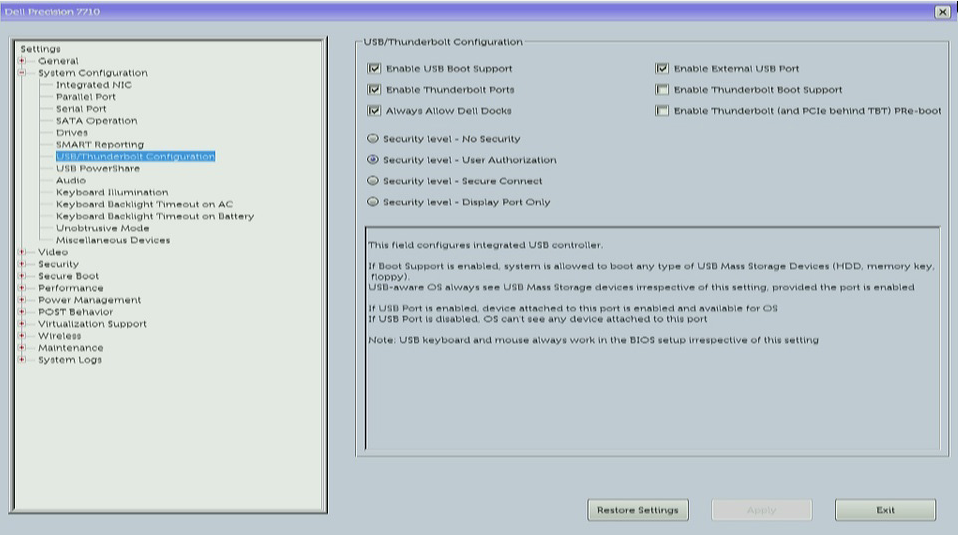The height and width of the screenshot is (535, 958).
Task: Collapse the System Configuration node
Action: [x=21, y=73]
